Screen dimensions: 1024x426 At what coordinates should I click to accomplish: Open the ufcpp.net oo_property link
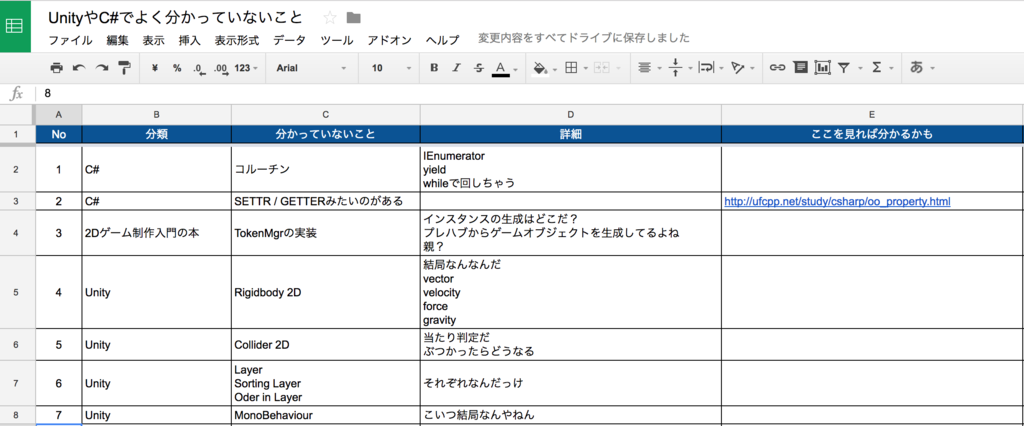point(837,201)
